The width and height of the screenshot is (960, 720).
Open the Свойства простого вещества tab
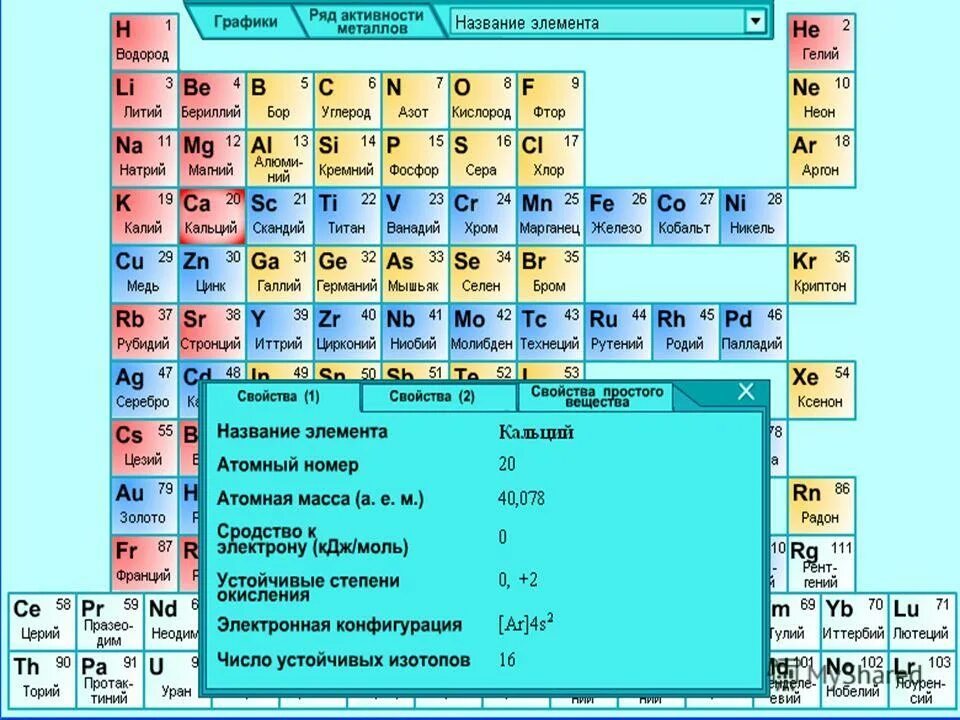(597, 396)
